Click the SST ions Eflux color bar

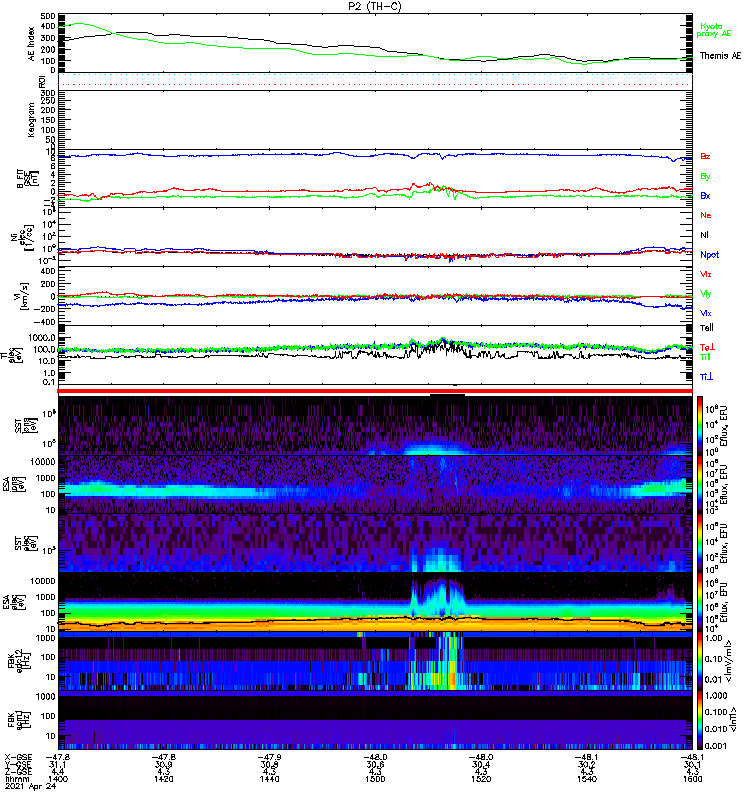[700, 426]
